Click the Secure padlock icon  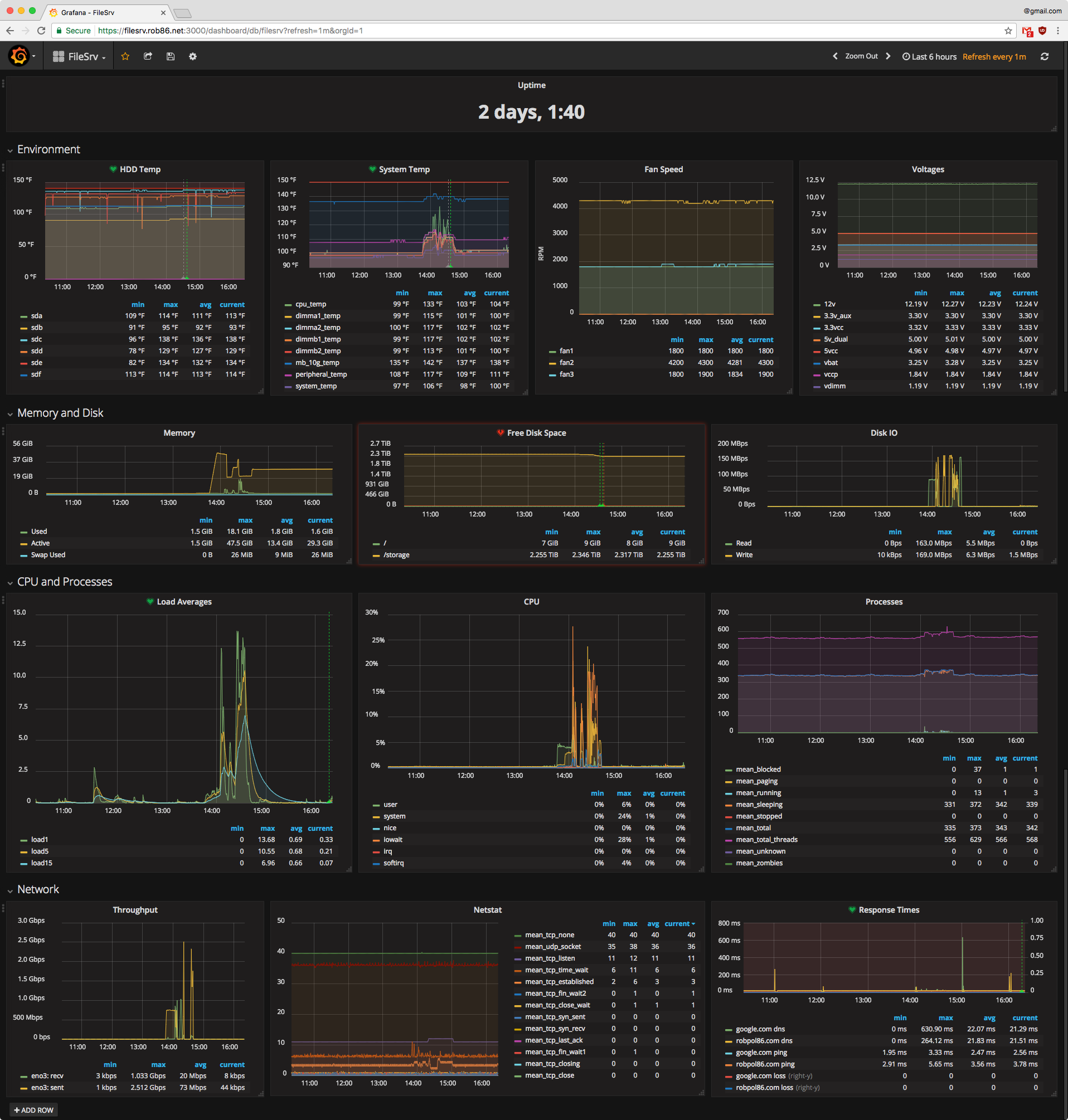(x=59, y=31)
